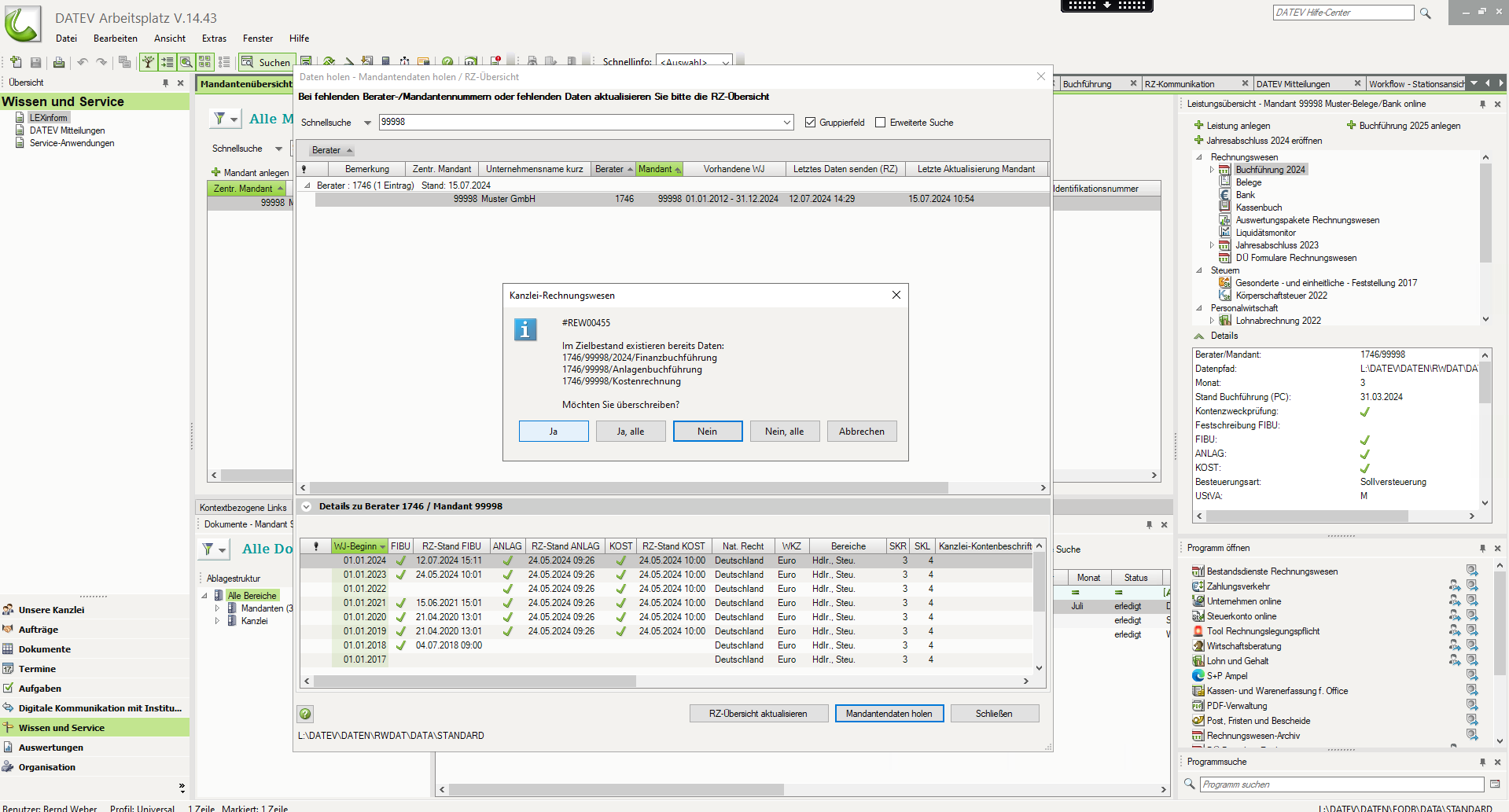The width and height of the screenshot is (1509, 812).
Task: Switch to the RZ-Kommunikation tab
Action: coord(1180,84)
